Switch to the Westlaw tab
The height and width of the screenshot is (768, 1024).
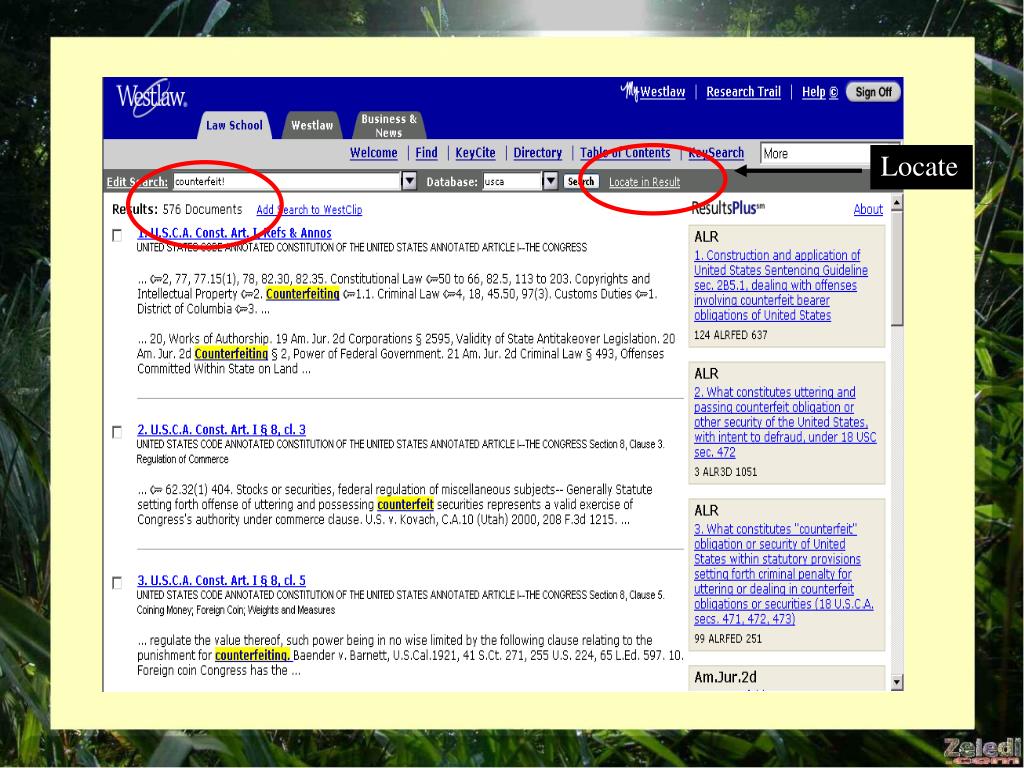coord(312,125)
